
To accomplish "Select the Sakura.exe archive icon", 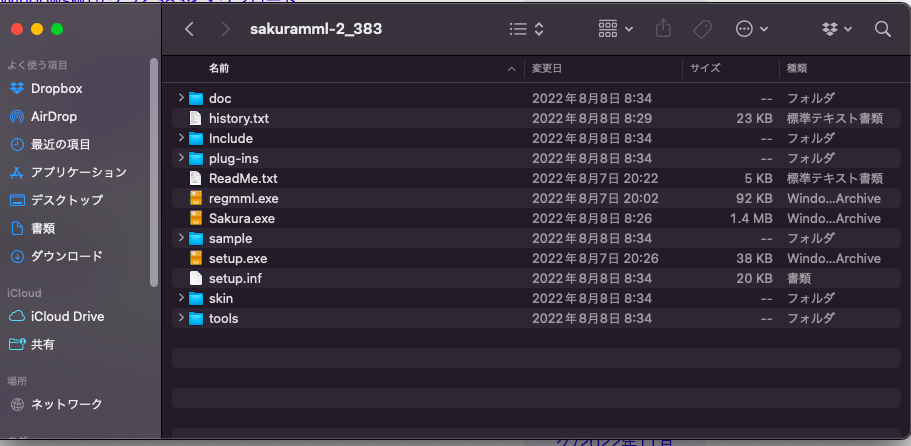I will click(x=196, y=218).
